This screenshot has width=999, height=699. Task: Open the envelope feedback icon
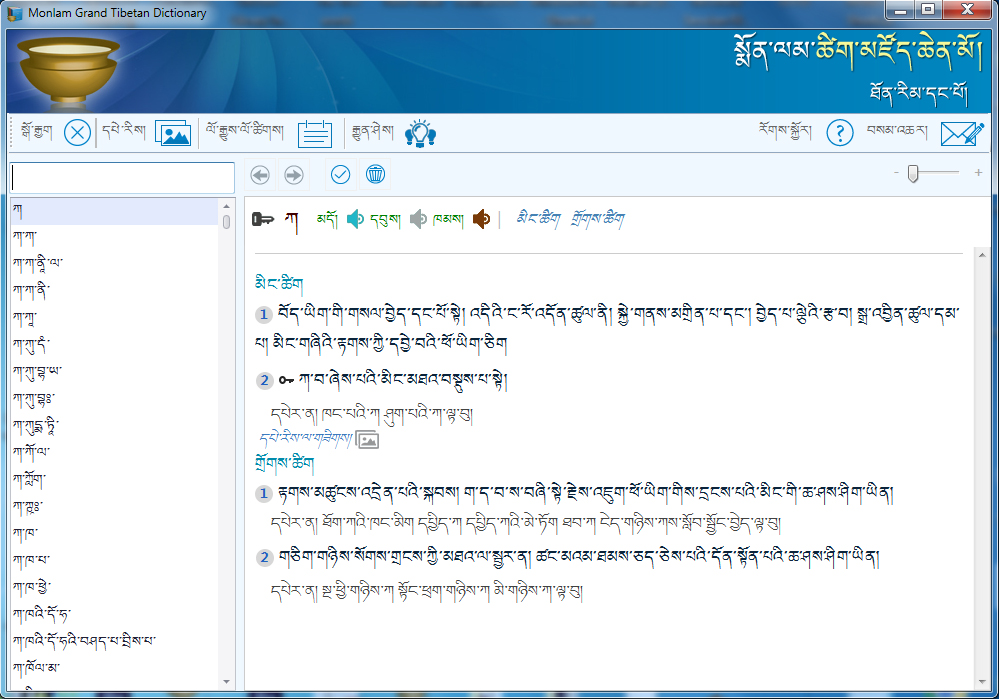click(963, 133)
